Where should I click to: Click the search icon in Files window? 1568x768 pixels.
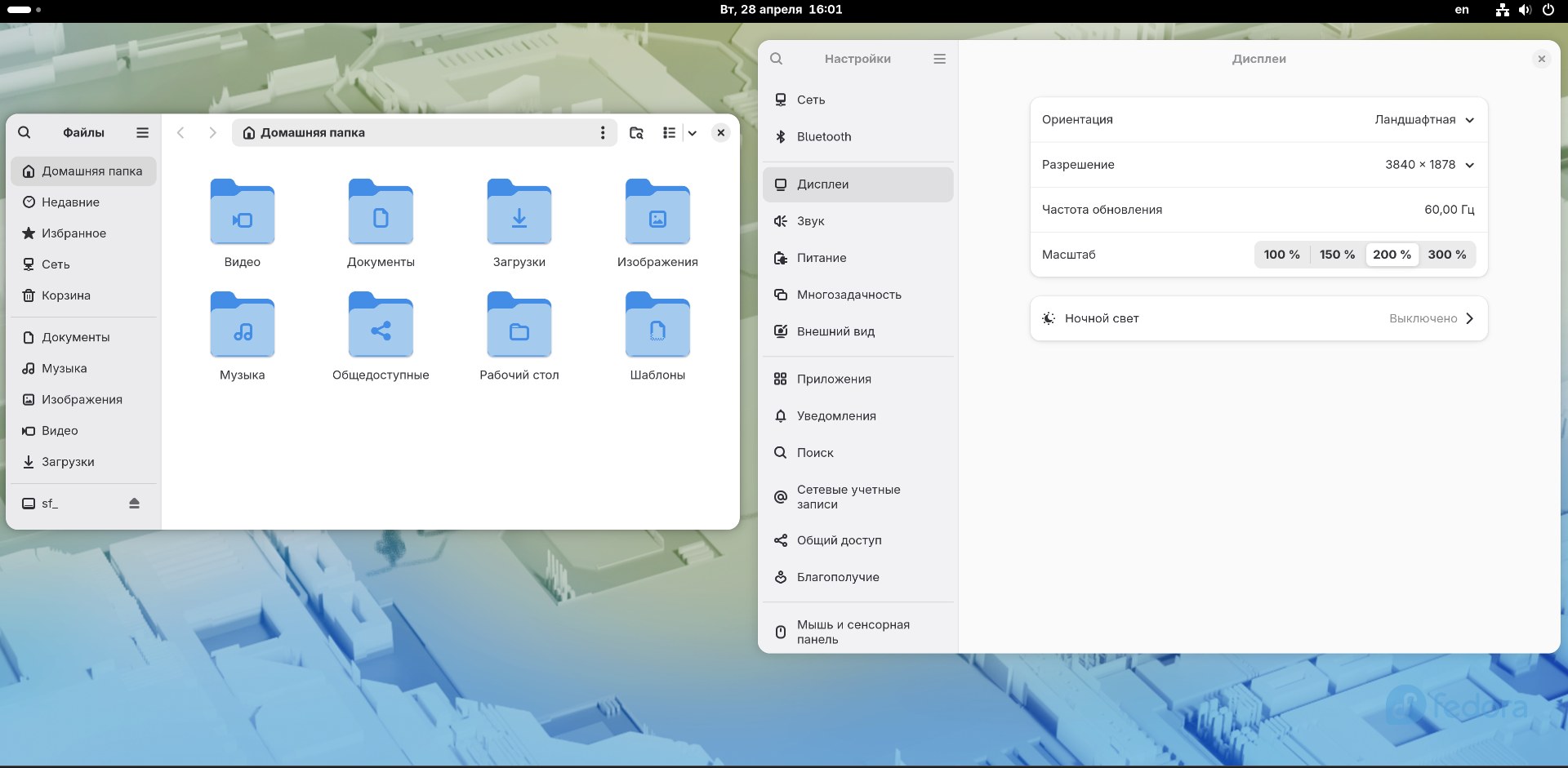tap(24, 132)
